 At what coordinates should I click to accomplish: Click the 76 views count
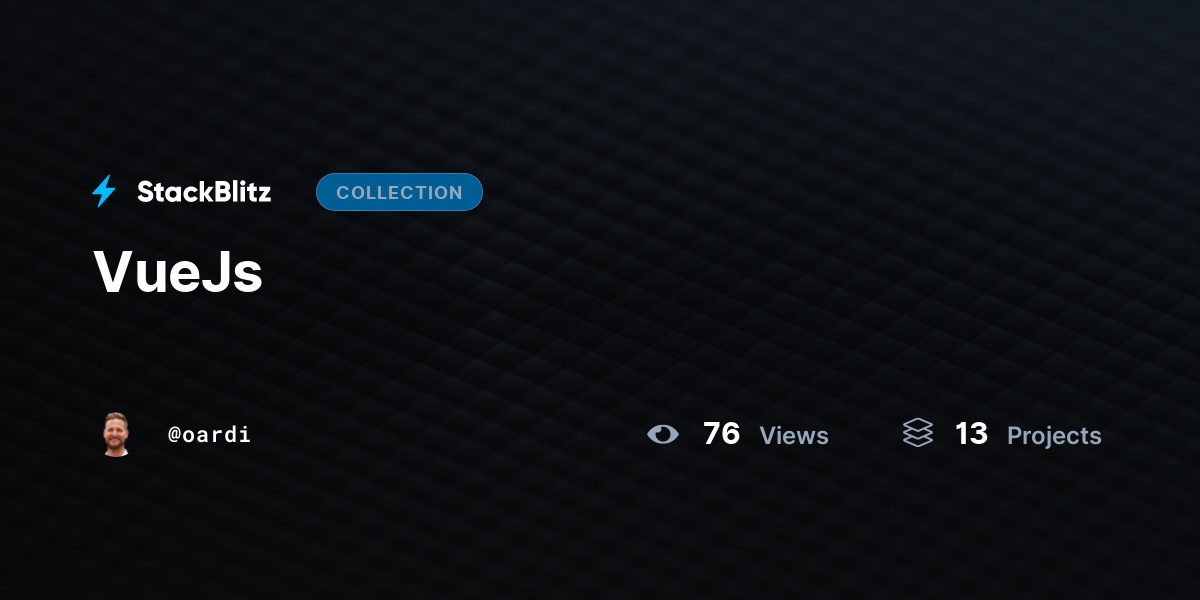pos(721,434)
